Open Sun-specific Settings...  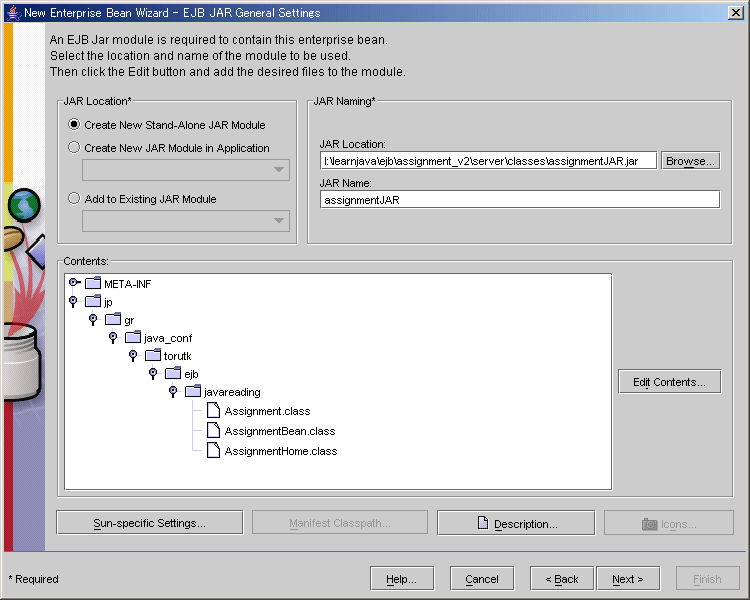click(150, 523)
